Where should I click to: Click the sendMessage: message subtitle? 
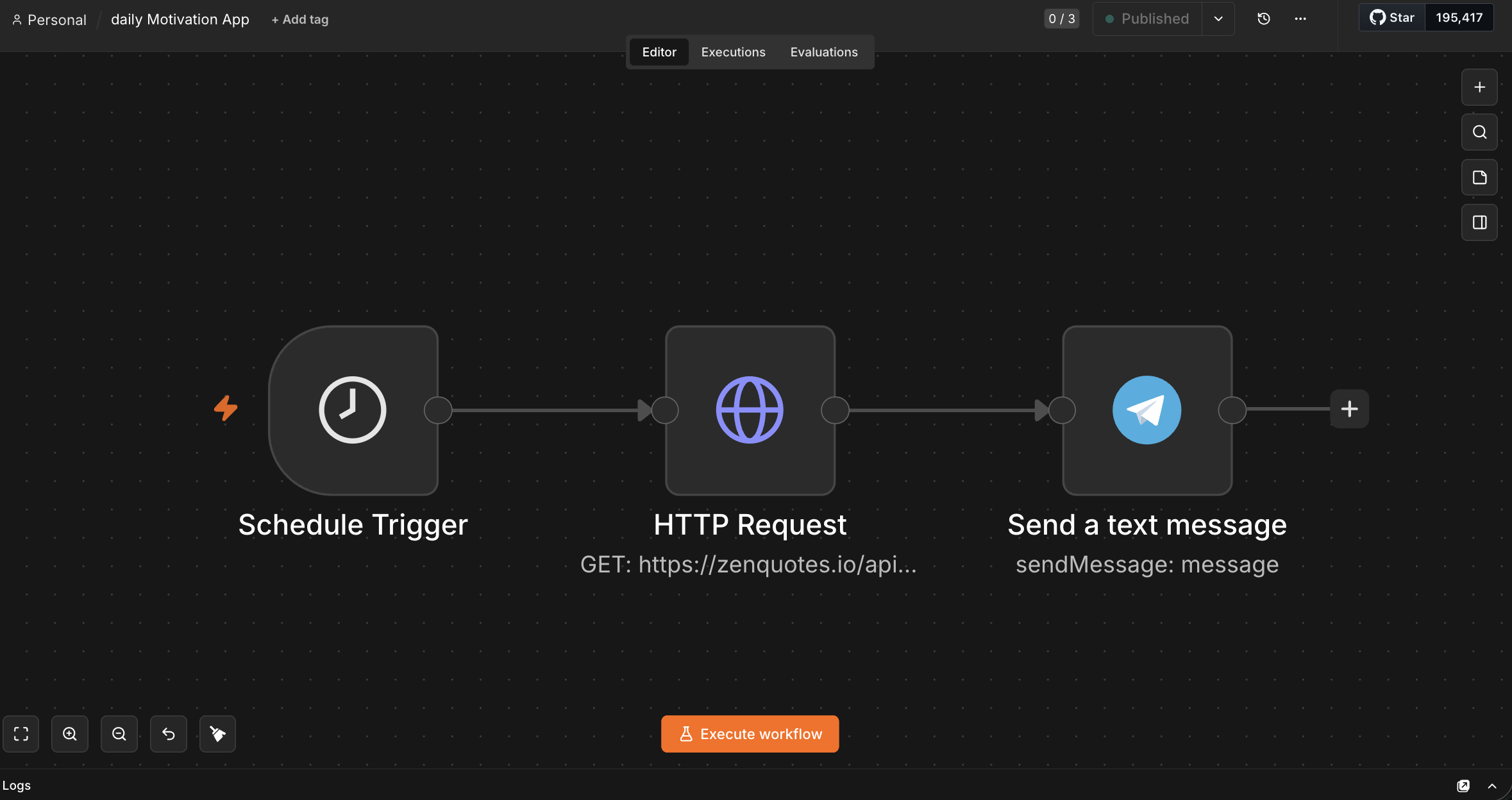tap(1147, 565)
